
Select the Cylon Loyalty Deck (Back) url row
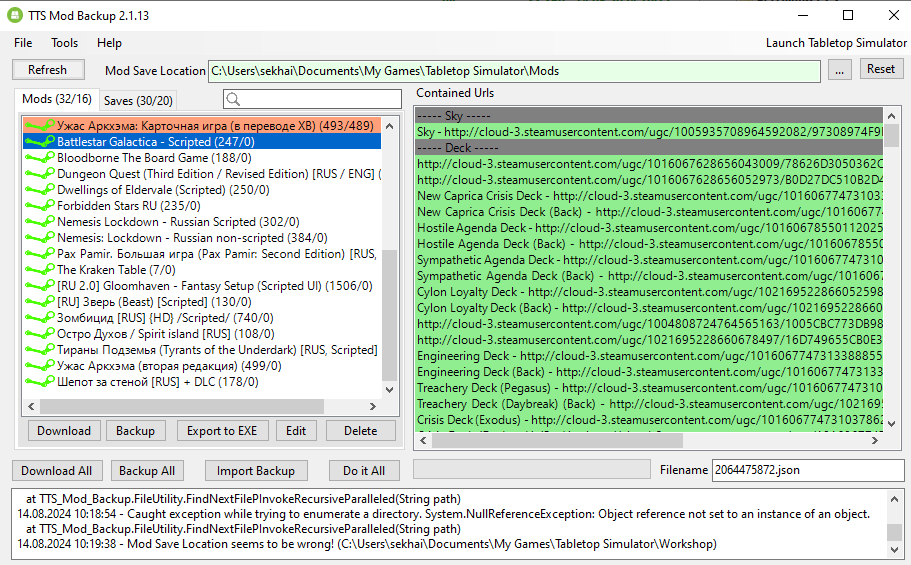click(649, 308)
